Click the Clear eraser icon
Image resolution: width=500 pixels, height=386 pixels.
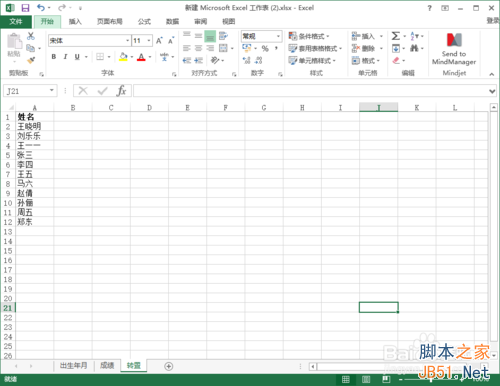click(396, 60)
